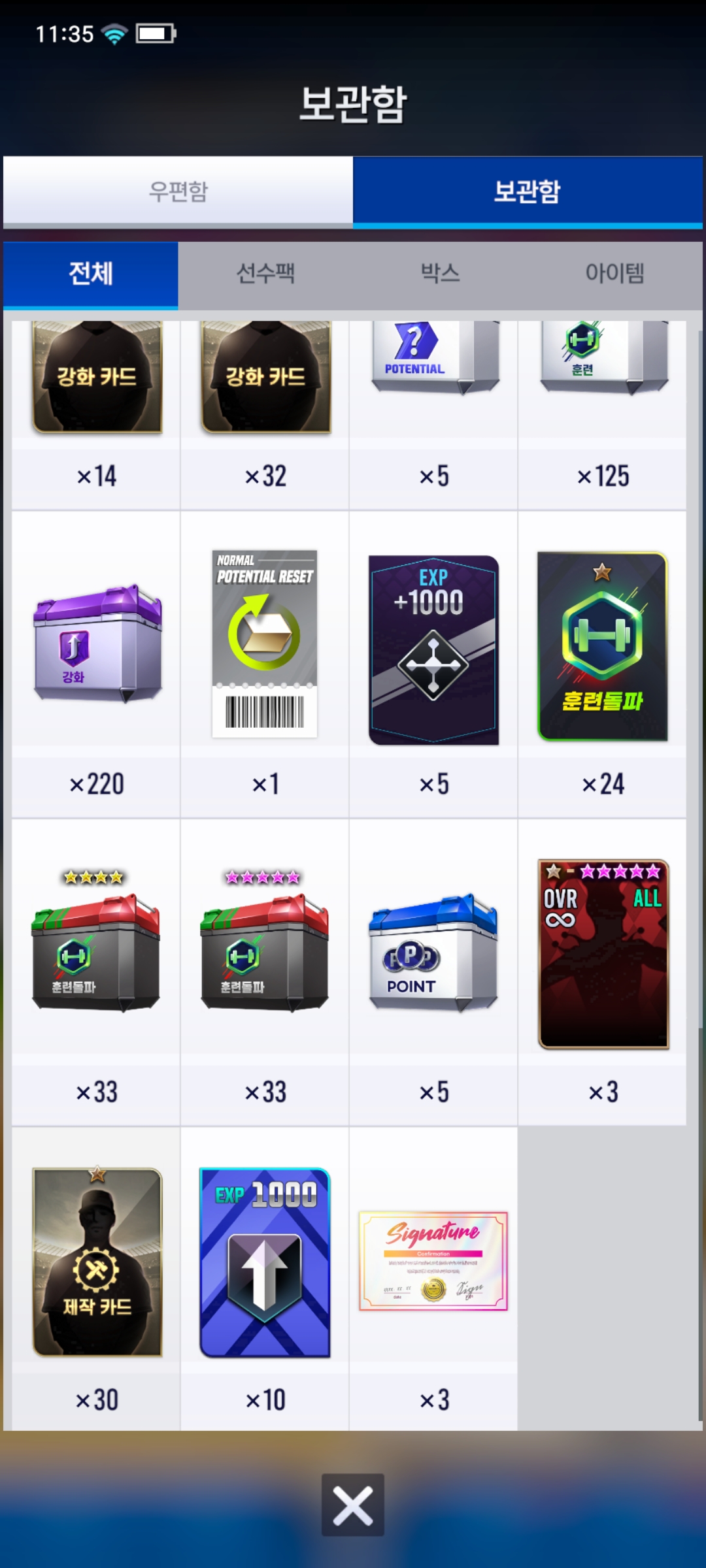Open the five-pink-star 훈련돌파 box

(x=265, y=941)
